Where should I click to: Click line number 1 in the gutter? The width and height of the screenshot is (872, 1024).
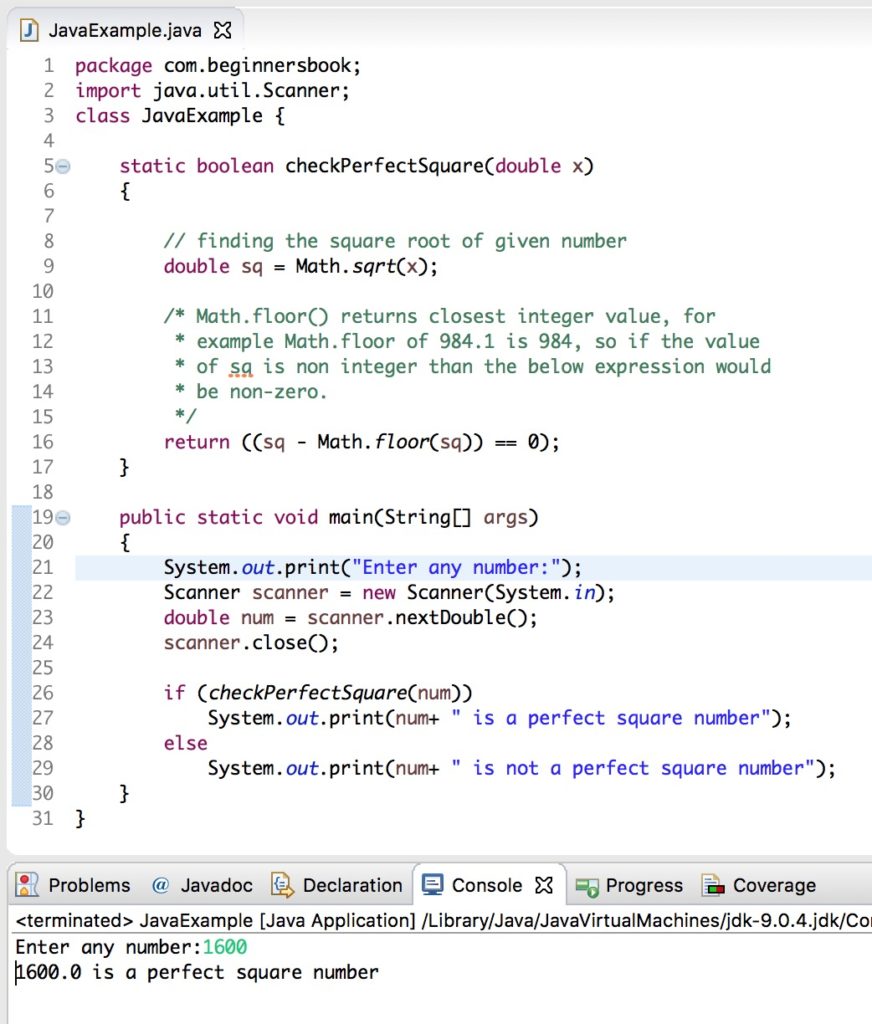(49, 65)
